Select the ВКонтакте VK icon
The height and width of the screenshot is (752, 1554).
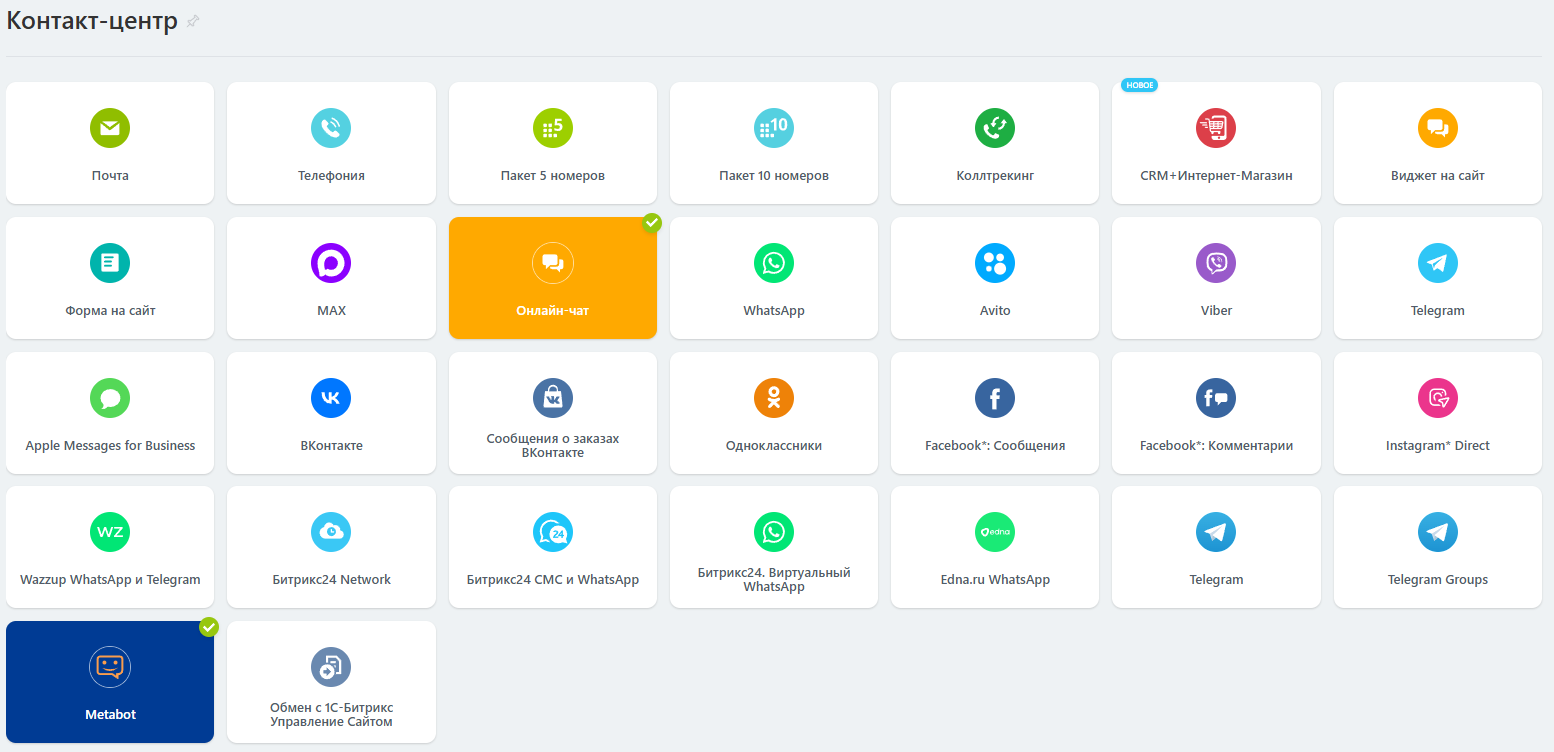click(x=331, y=398)
